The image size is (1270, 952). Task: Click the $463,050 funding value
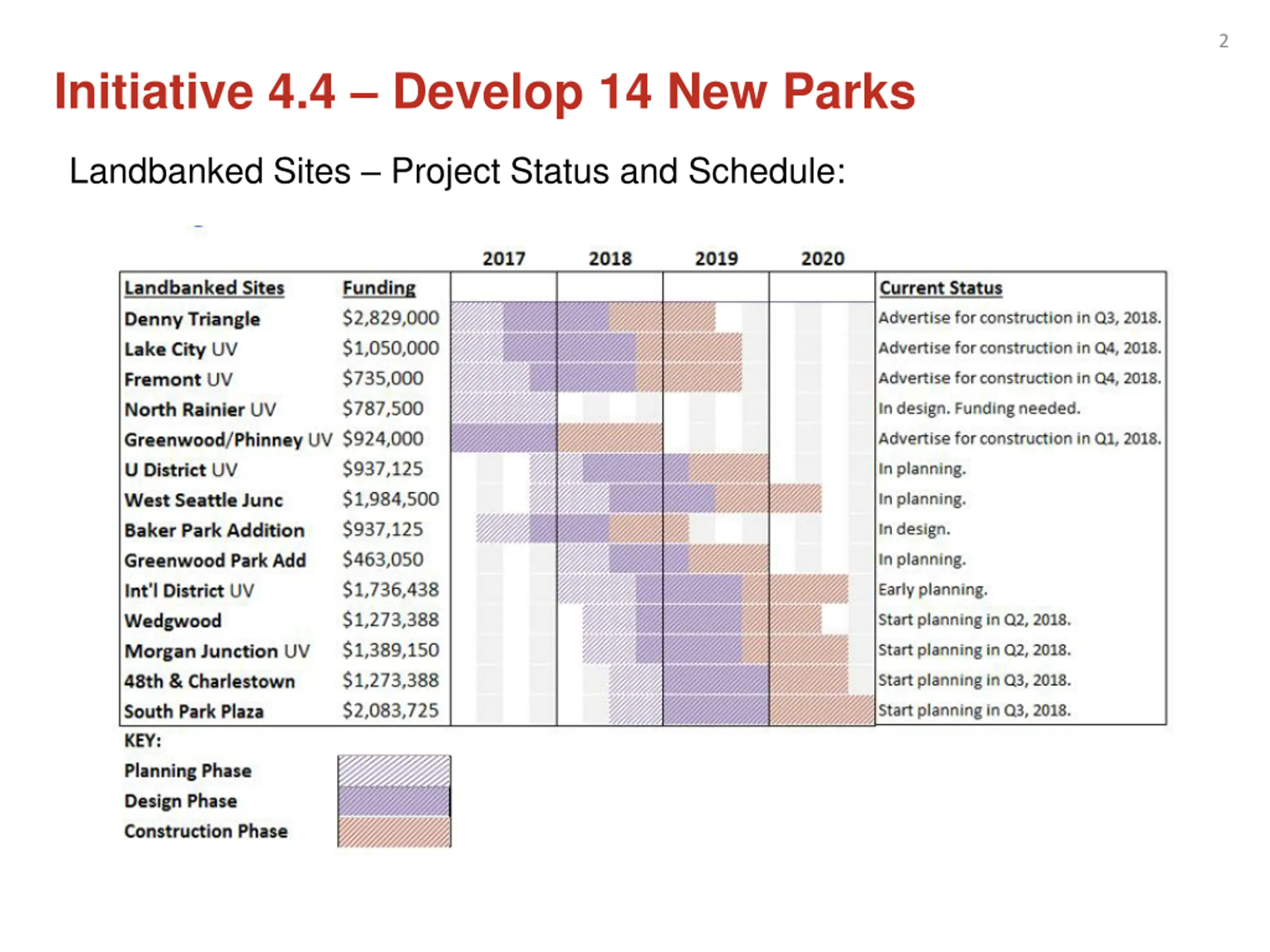pos(383,559)
